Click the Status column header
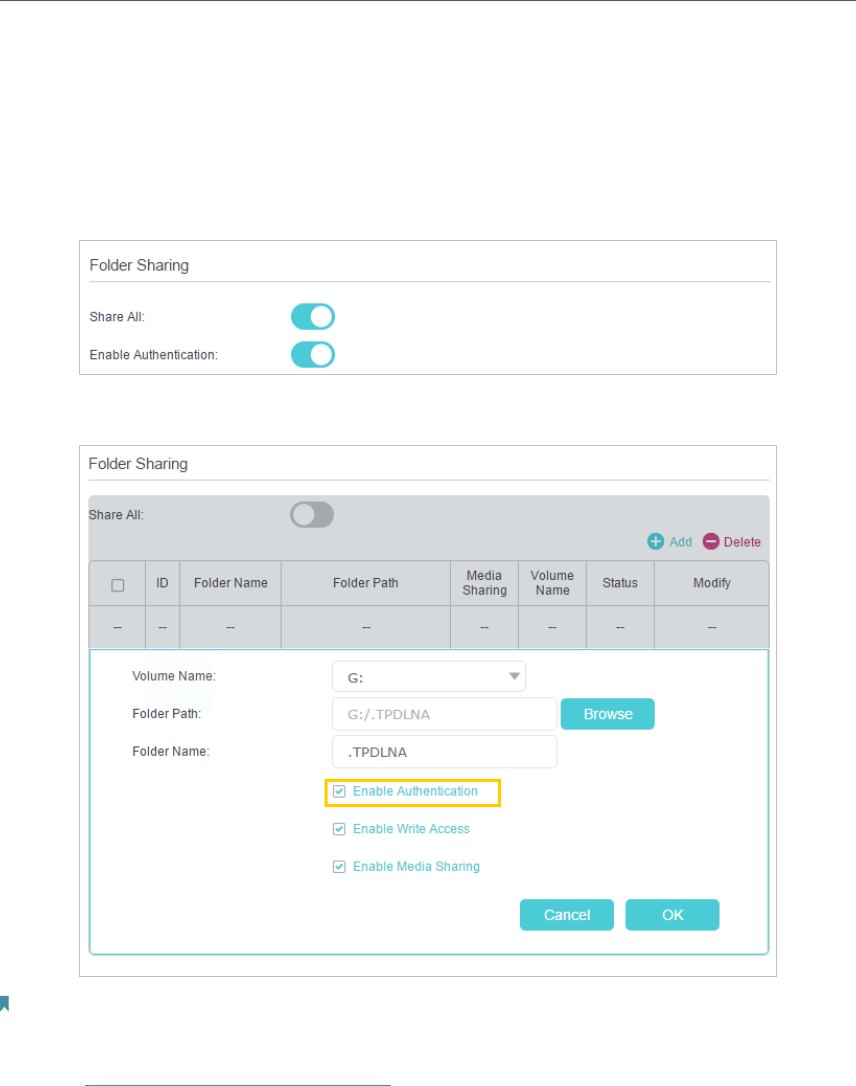 pyautogui.click(x=620, y=583)
